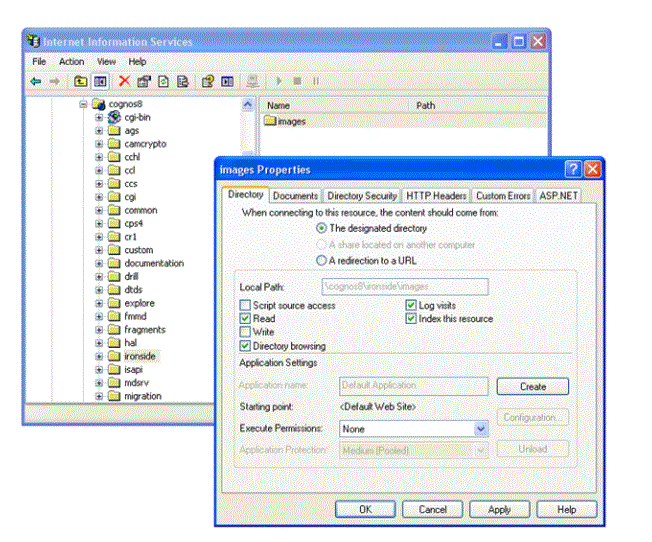Uncheck the Directory browsing checkbox

coord(245,346)
